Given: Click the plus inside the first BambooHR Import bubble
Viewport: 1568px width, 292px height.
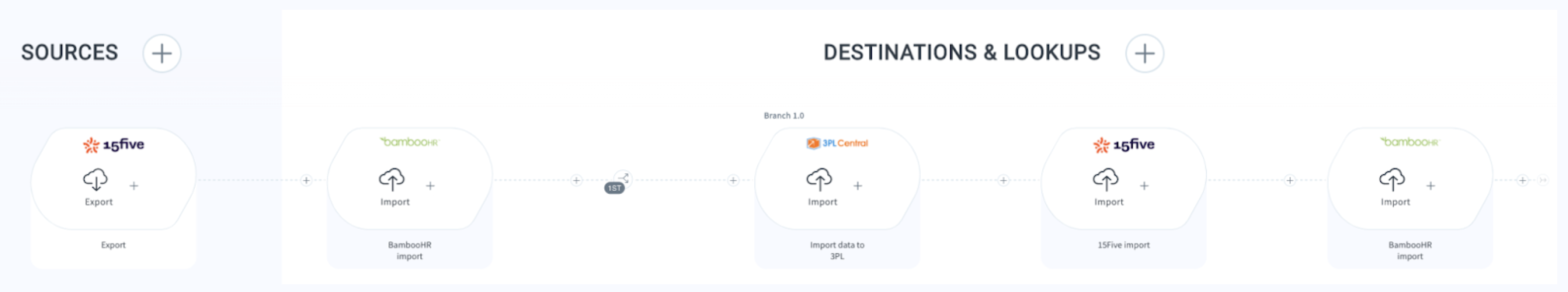Looking at the screenshot, I should (x=430, y=185).
